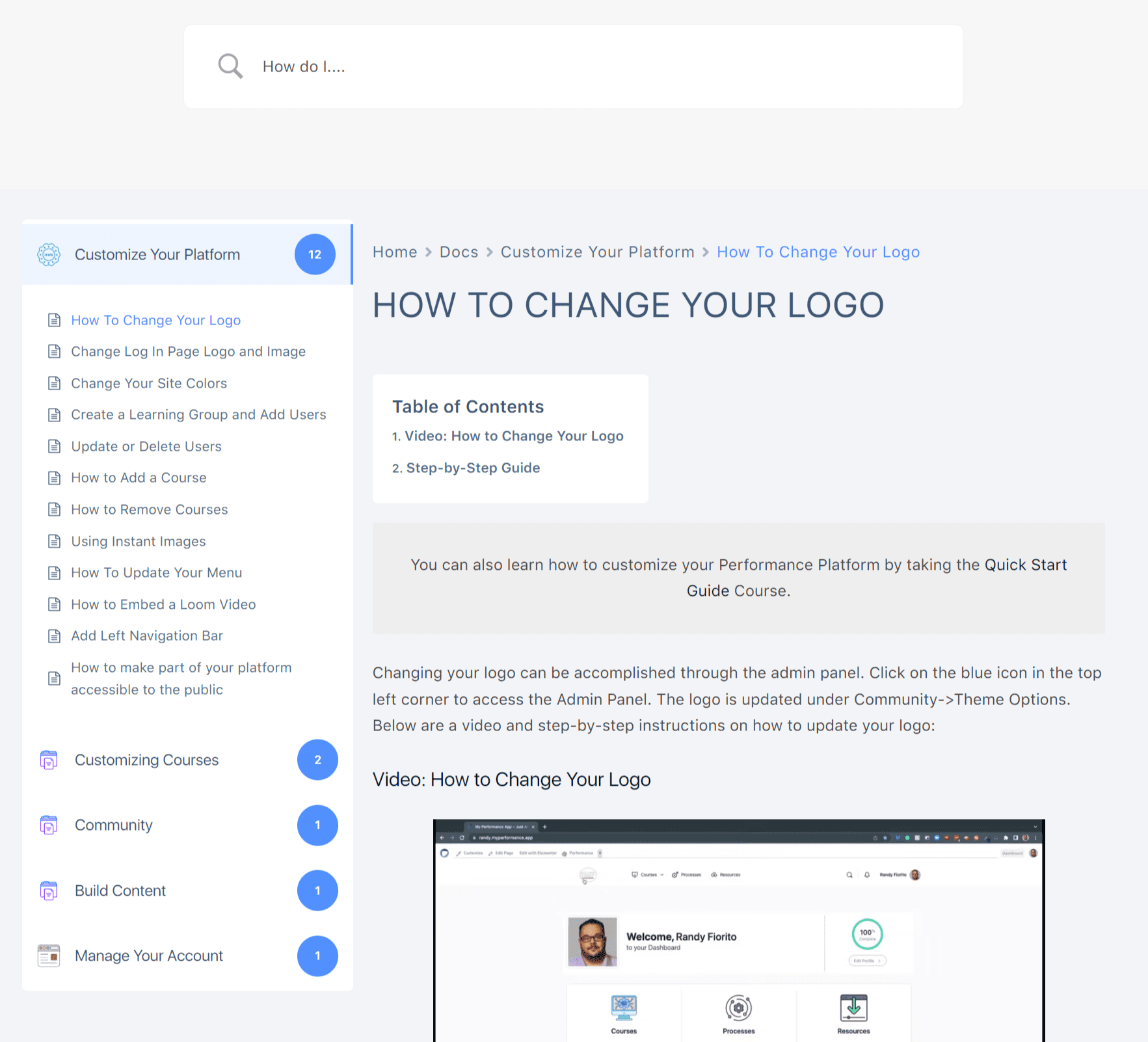Click document icon beside How to Remove Courses
The height and width of the screenshot is (1042, 1148).
pos(55,509)
